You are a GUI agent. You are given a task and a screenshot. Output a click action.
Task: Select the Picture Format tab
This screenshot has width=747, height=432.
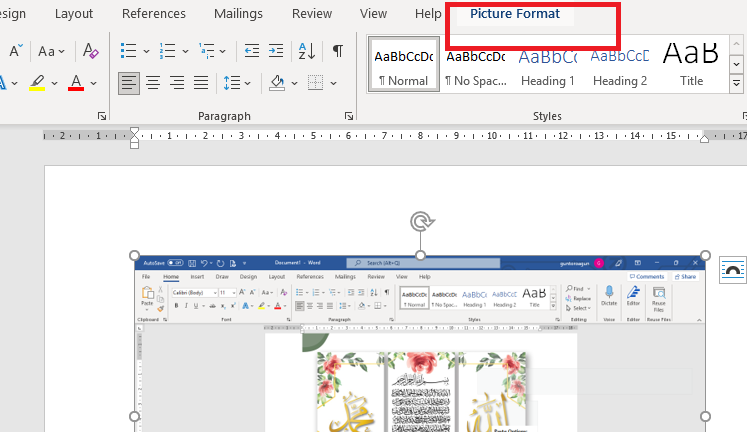click(515, 14)
